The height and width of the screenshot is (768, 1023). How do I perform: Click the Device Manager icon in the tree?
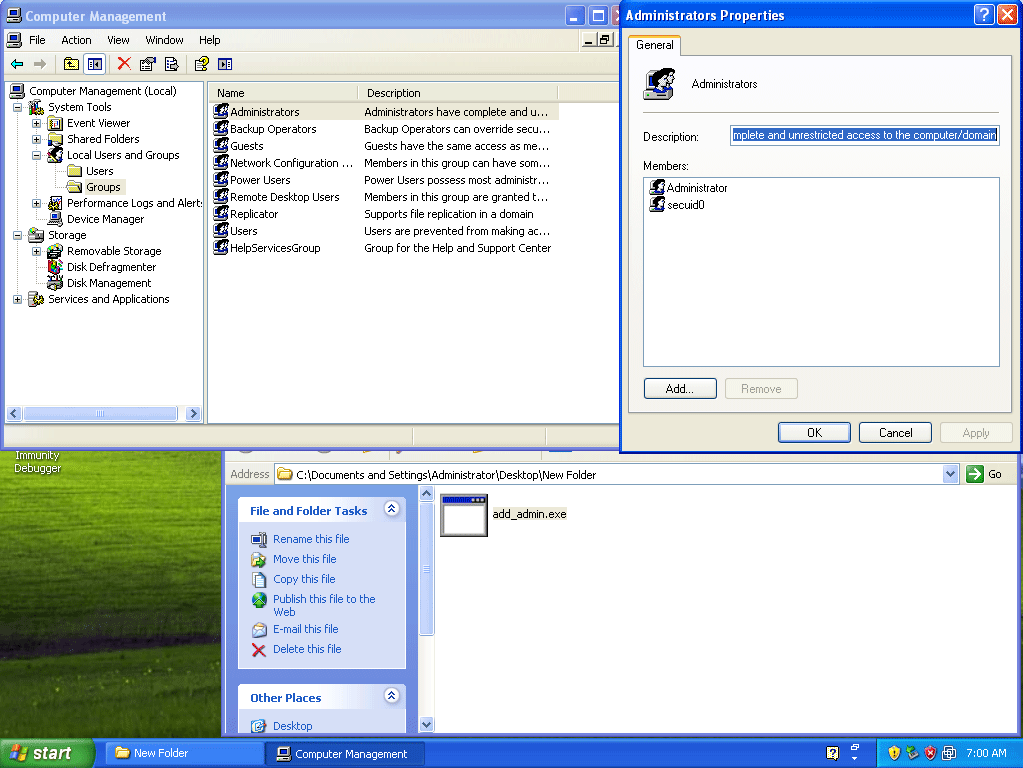(x=55, y=219)
